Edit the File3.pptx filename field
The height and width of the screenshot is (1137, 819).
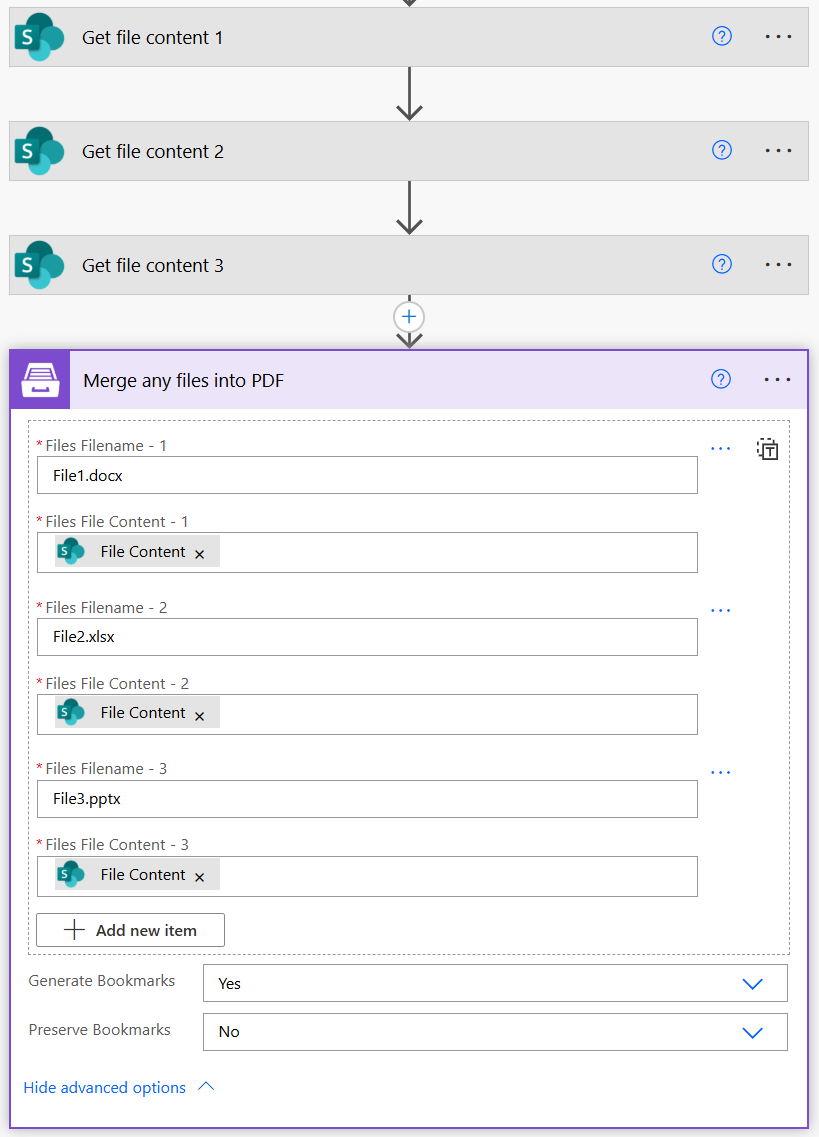(367, 798)
